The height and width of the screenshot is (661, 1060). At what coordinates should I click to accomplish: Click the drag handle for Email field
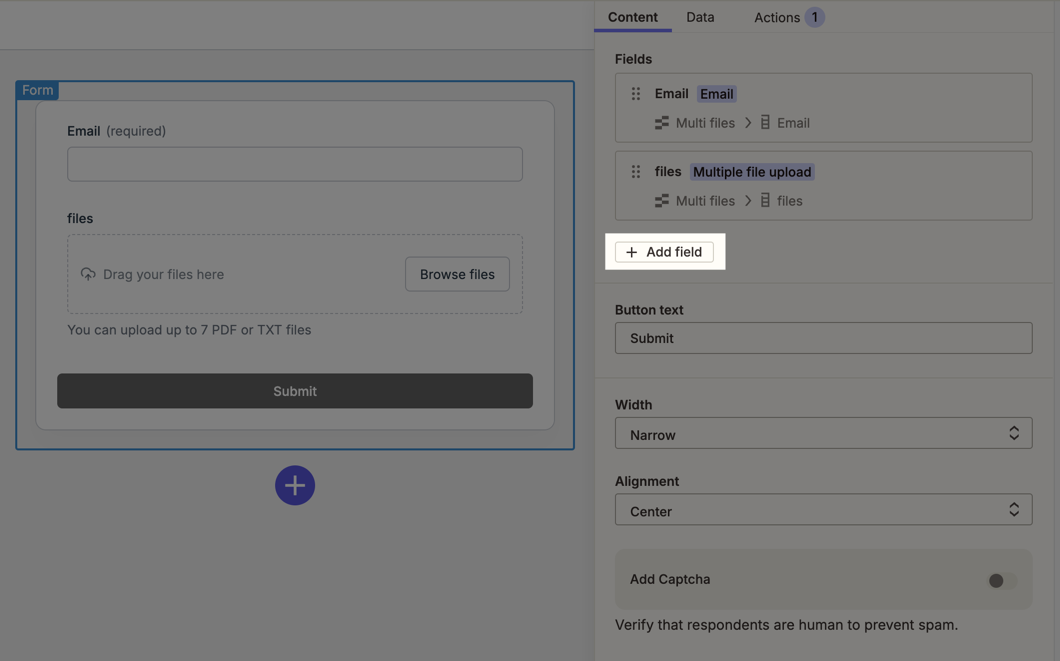[x=636, y=94]
